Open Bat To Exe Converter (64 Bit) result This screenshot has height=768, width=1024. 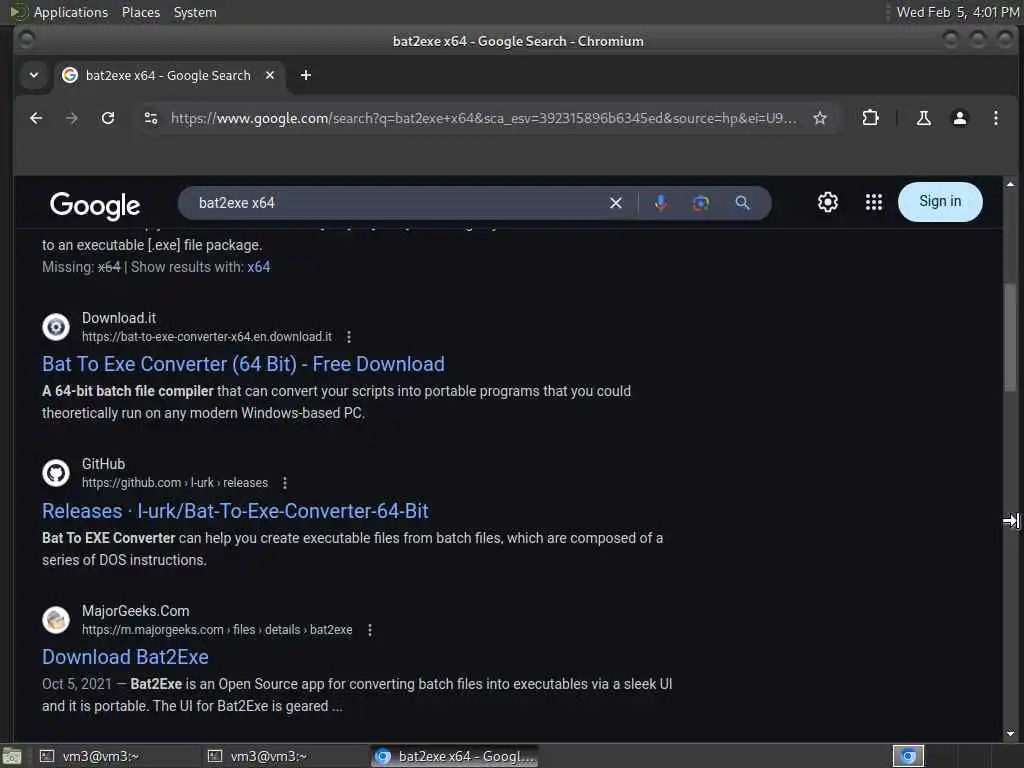coord(243,364)
